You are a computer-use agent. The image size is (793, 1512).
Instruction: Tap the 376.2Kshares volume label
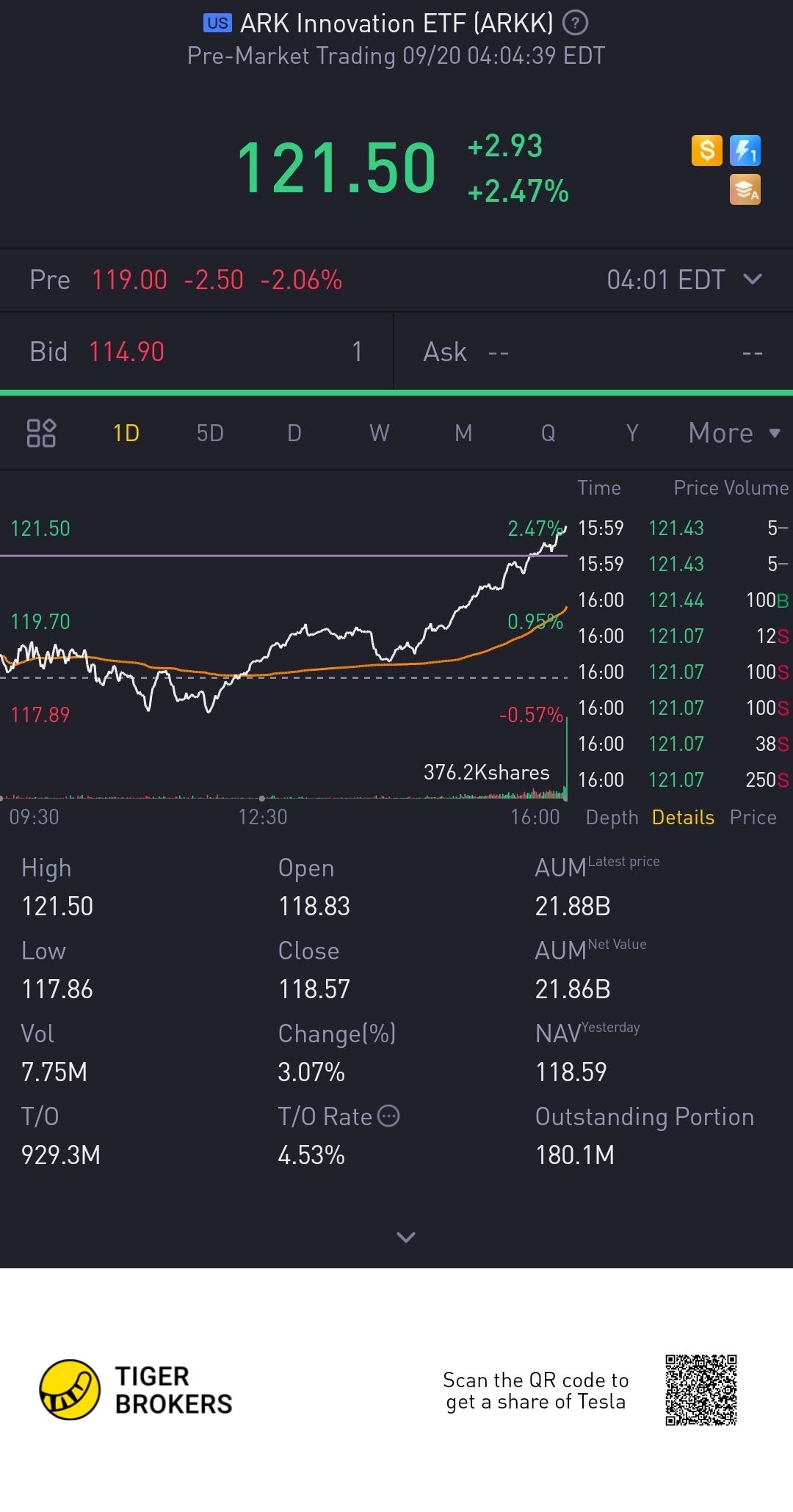[486, 772]
